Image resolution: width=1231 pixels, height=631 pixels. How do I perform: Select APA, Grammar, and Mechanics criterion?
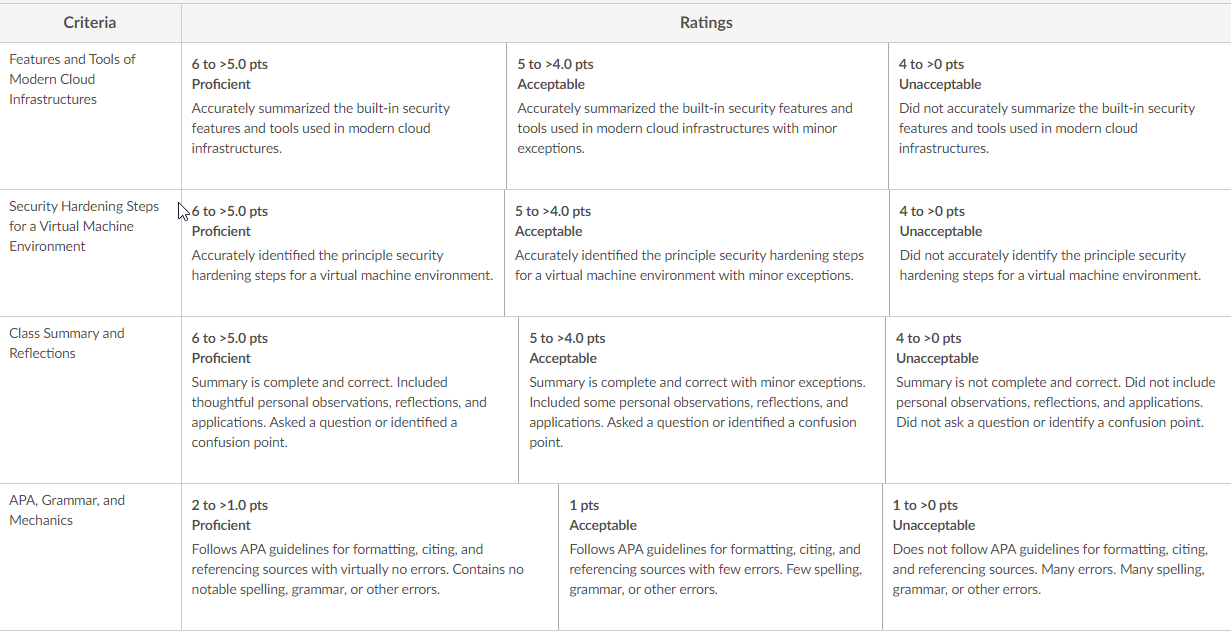coord(90,556)
